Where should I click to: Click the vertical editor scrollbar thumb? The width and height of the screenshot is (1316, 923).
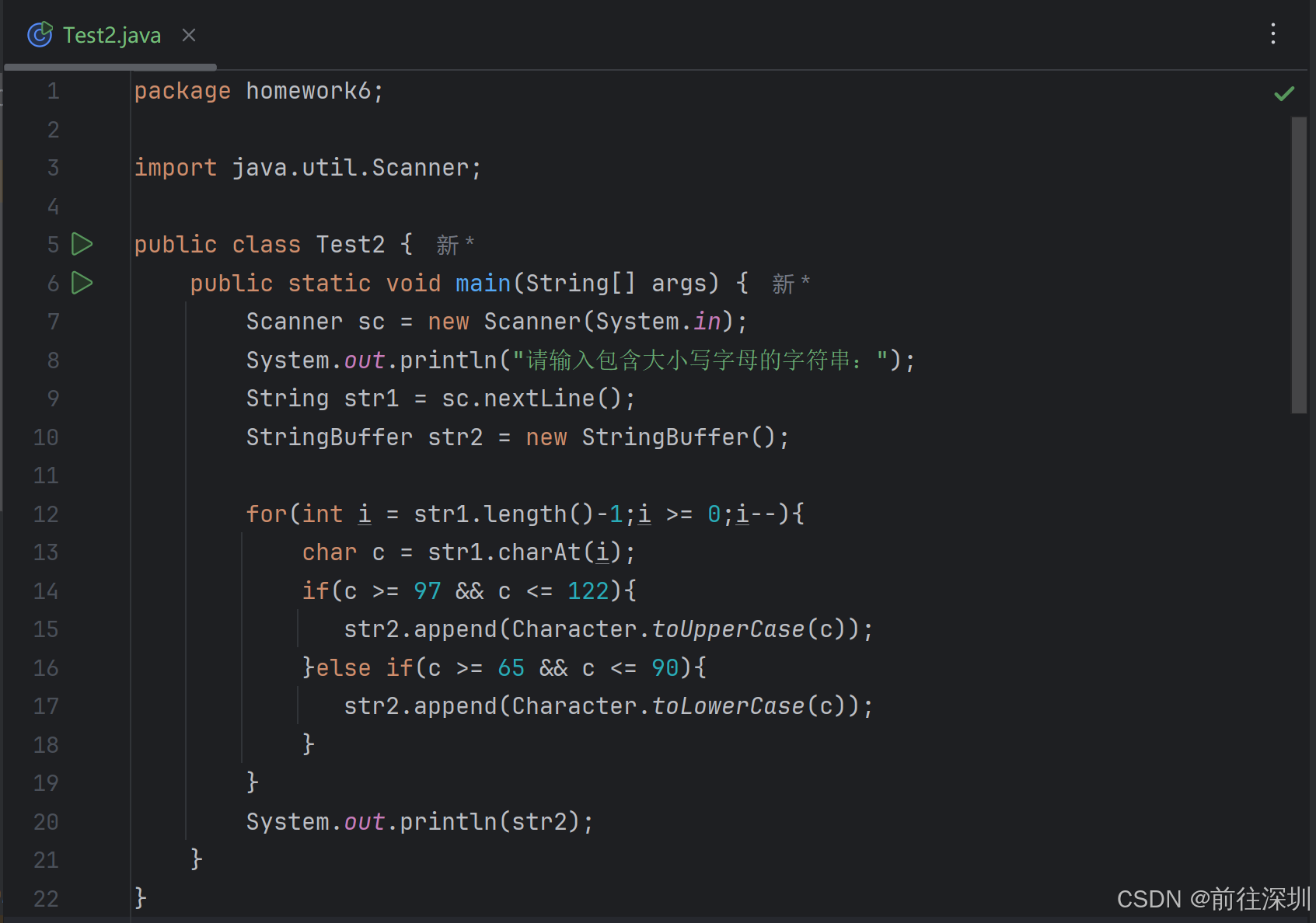1299,264
